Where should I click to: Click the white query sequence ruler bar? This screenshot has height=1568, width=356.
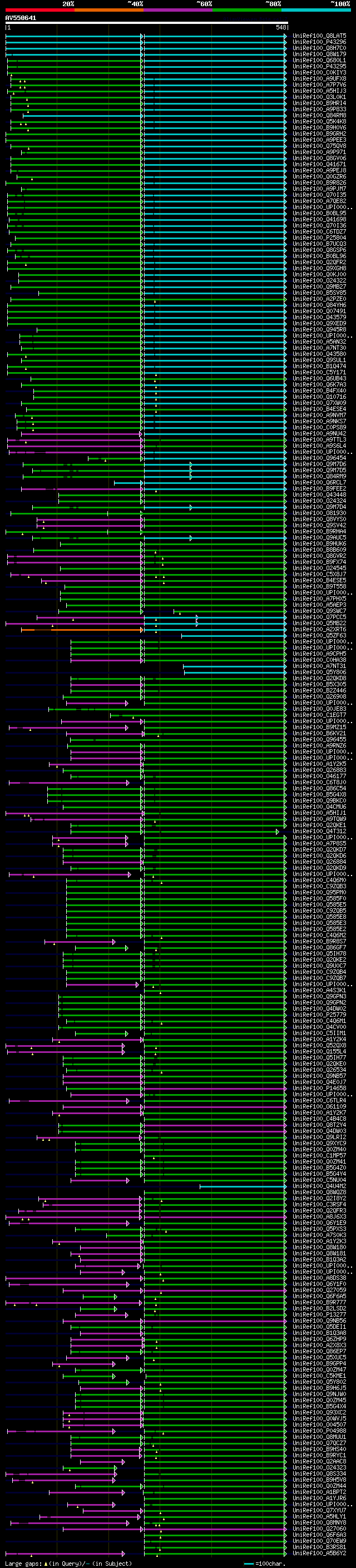[147, 22]
